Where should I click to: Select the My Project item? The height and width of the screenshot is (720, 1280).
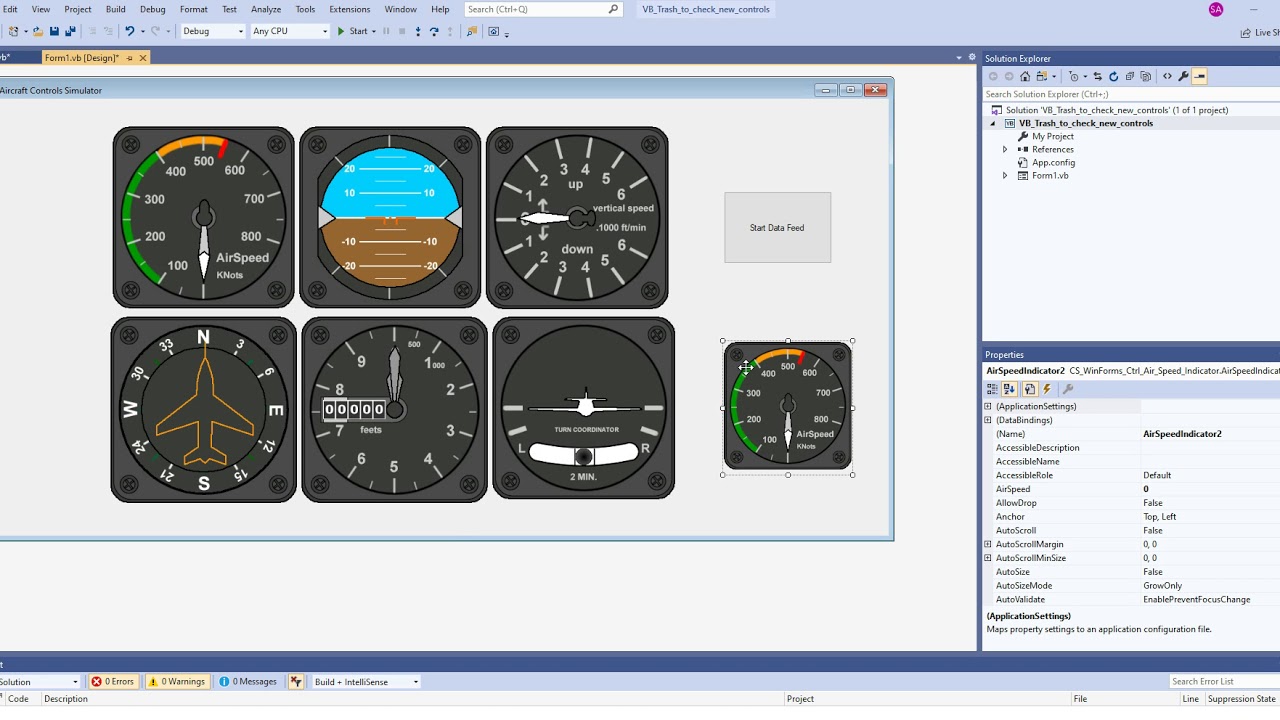[1053, 136]
